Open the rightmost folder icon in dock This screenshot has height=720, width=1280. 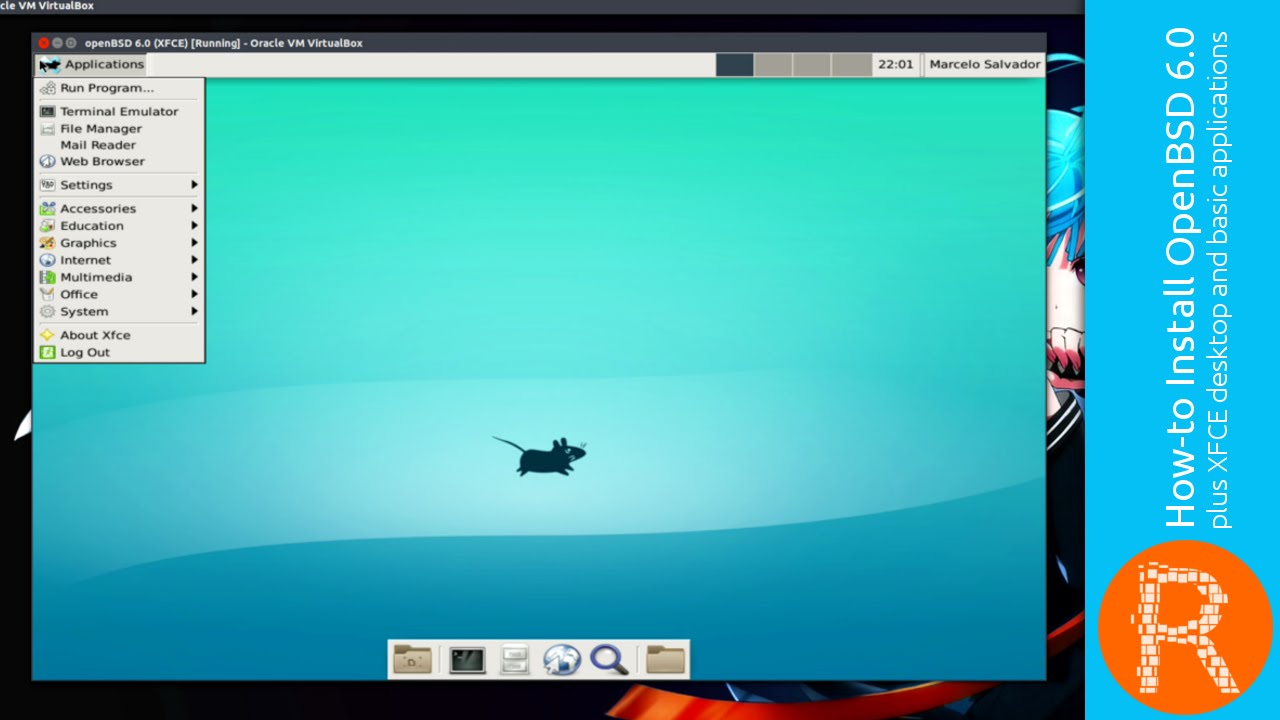665,660
